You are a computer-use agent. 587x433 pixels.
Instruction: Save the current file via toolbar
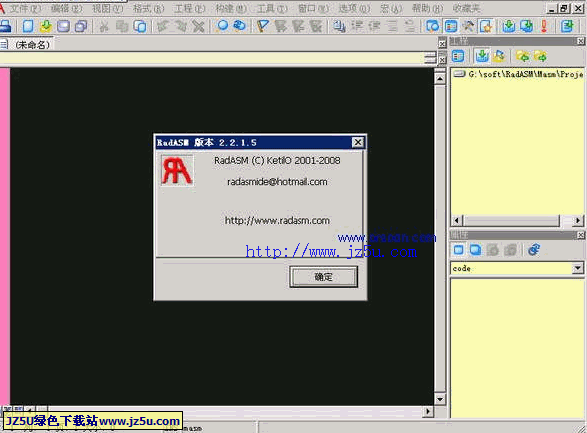pos(63,26)
